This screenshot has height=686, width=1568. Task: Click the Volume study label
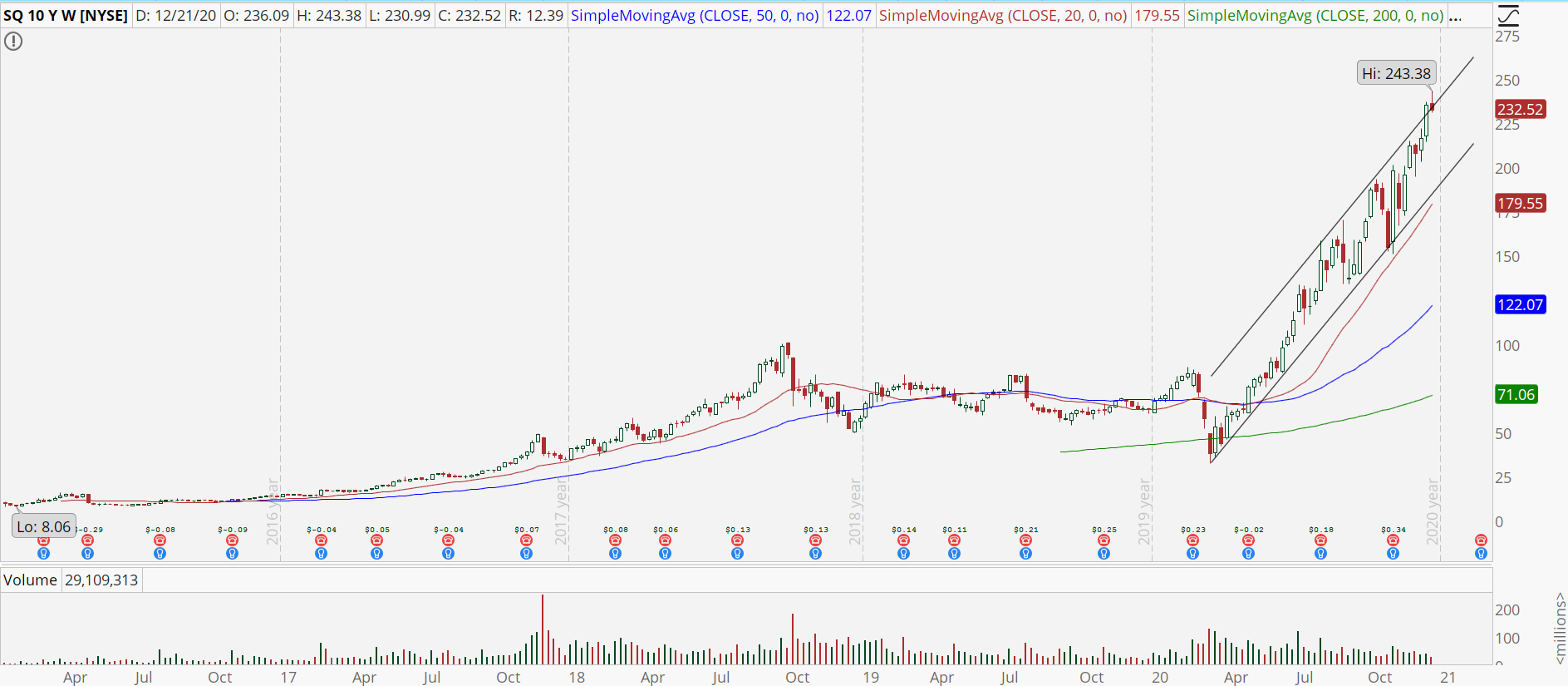[30, 580]
